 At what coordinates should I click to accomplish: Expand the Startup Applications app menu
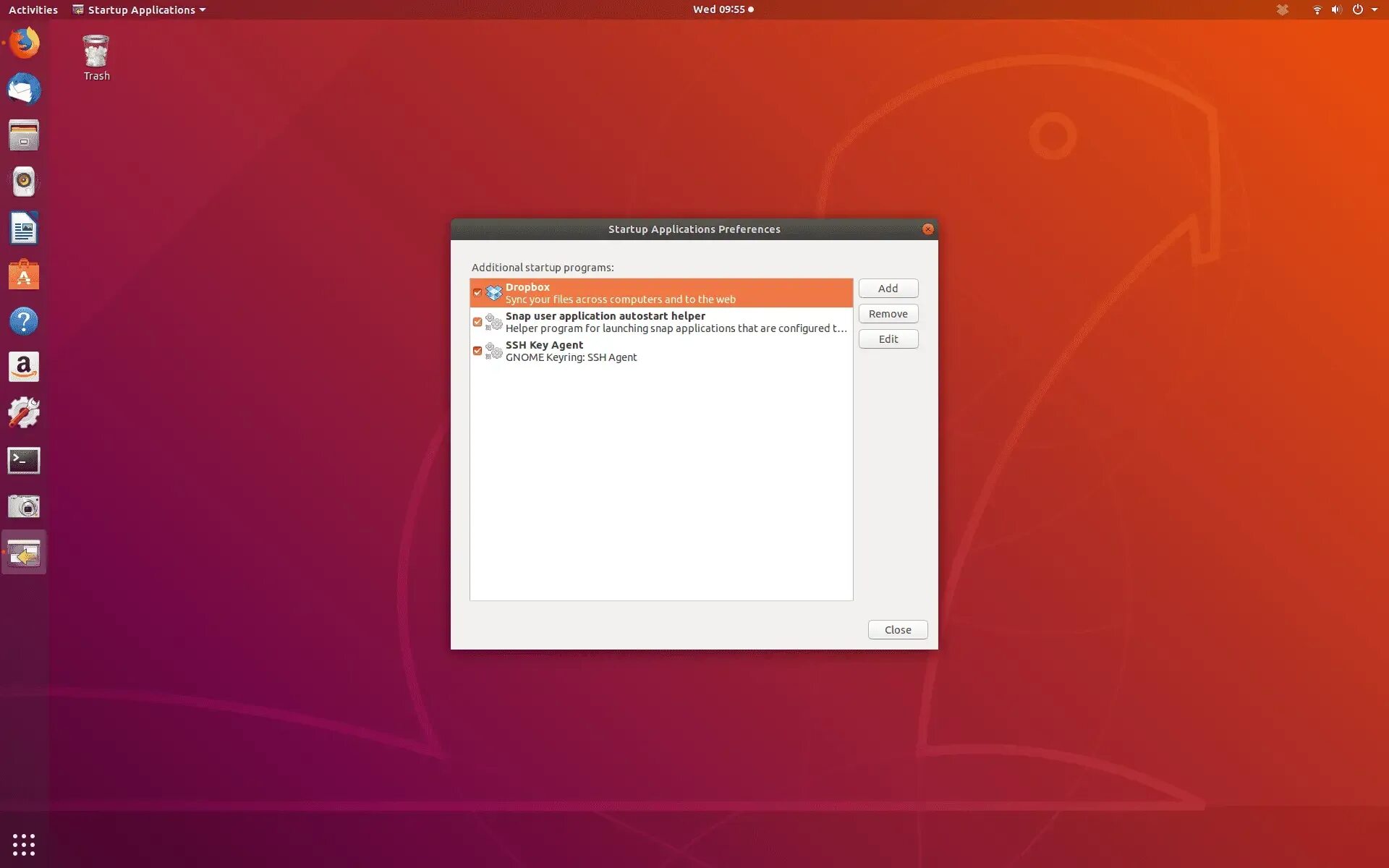[140, 9]
